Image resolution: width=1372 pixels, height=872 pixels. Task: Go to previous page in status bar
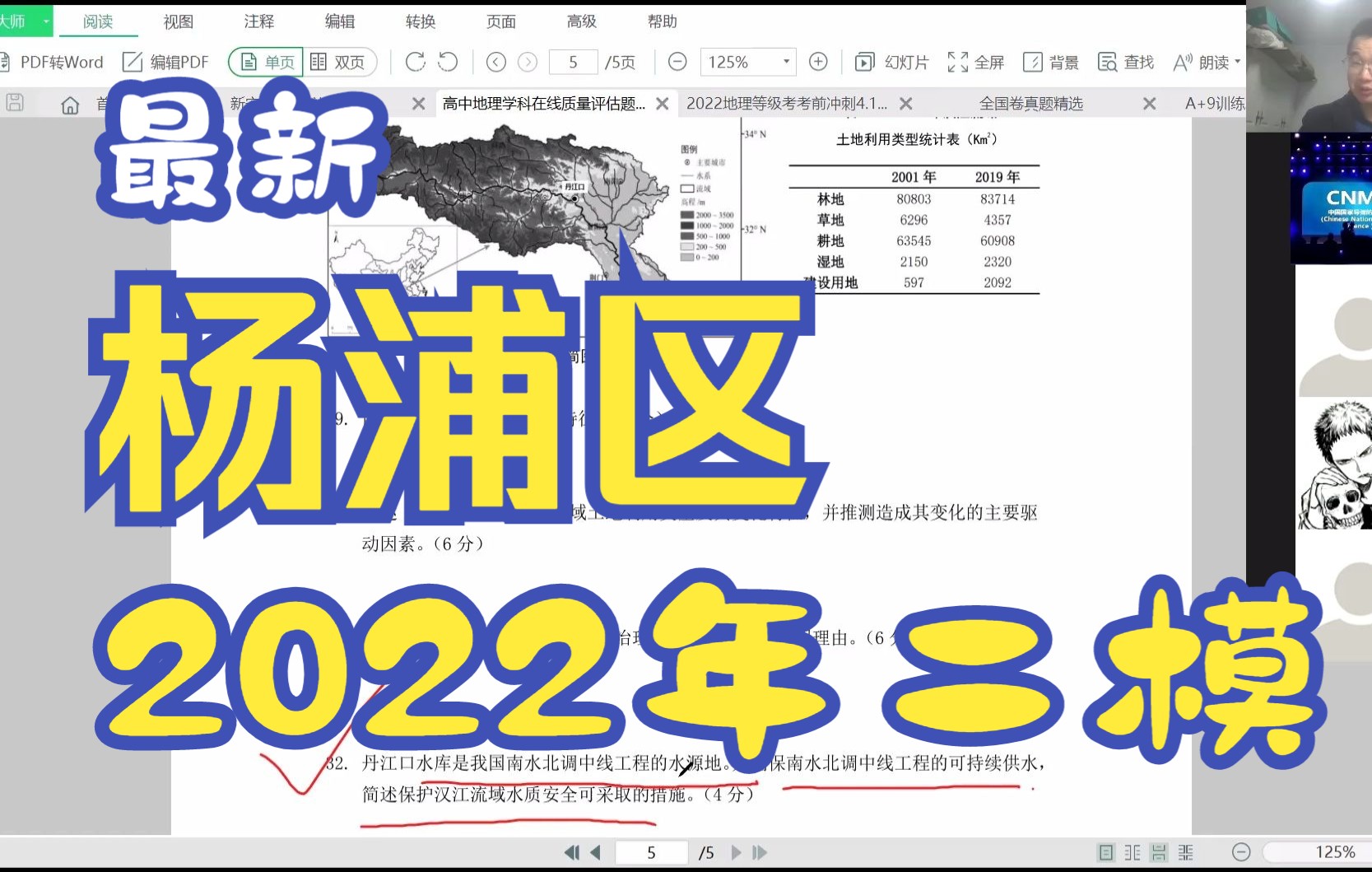click(596, 852)
